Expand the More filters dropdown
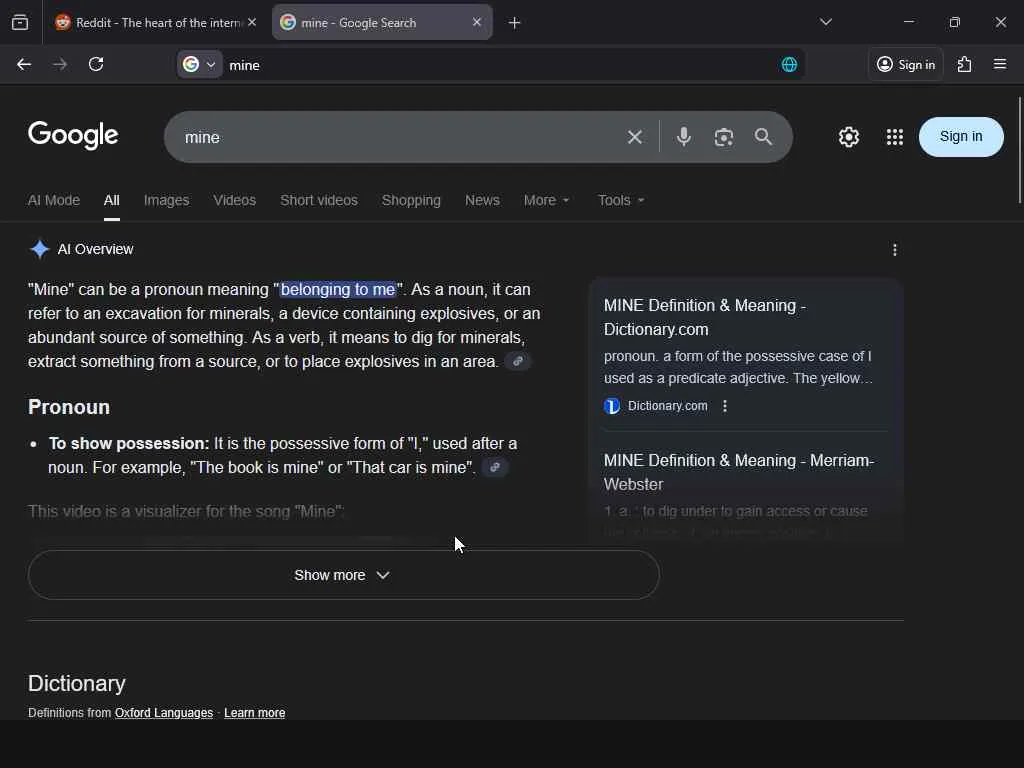 point(546,200)
